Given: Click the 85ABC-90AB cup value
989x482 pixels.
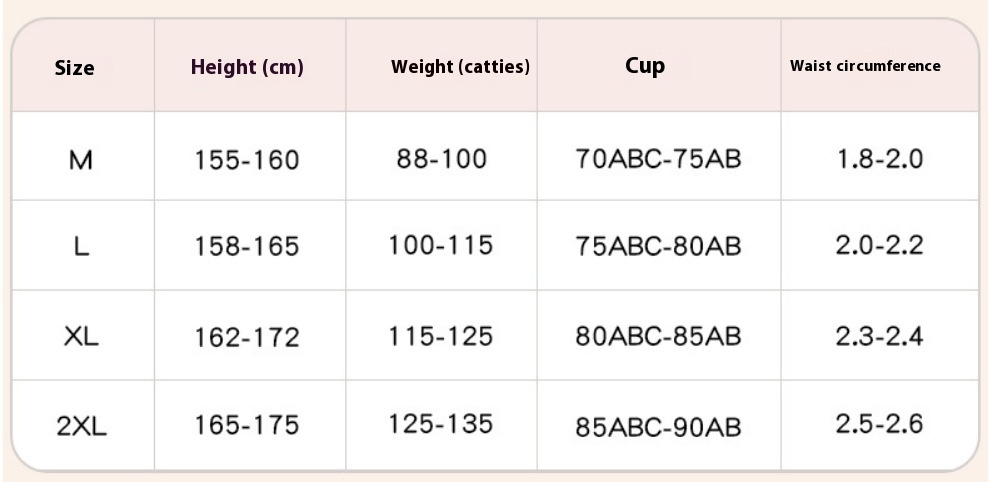Looking at the screenshot, I should tap(658, 426).
